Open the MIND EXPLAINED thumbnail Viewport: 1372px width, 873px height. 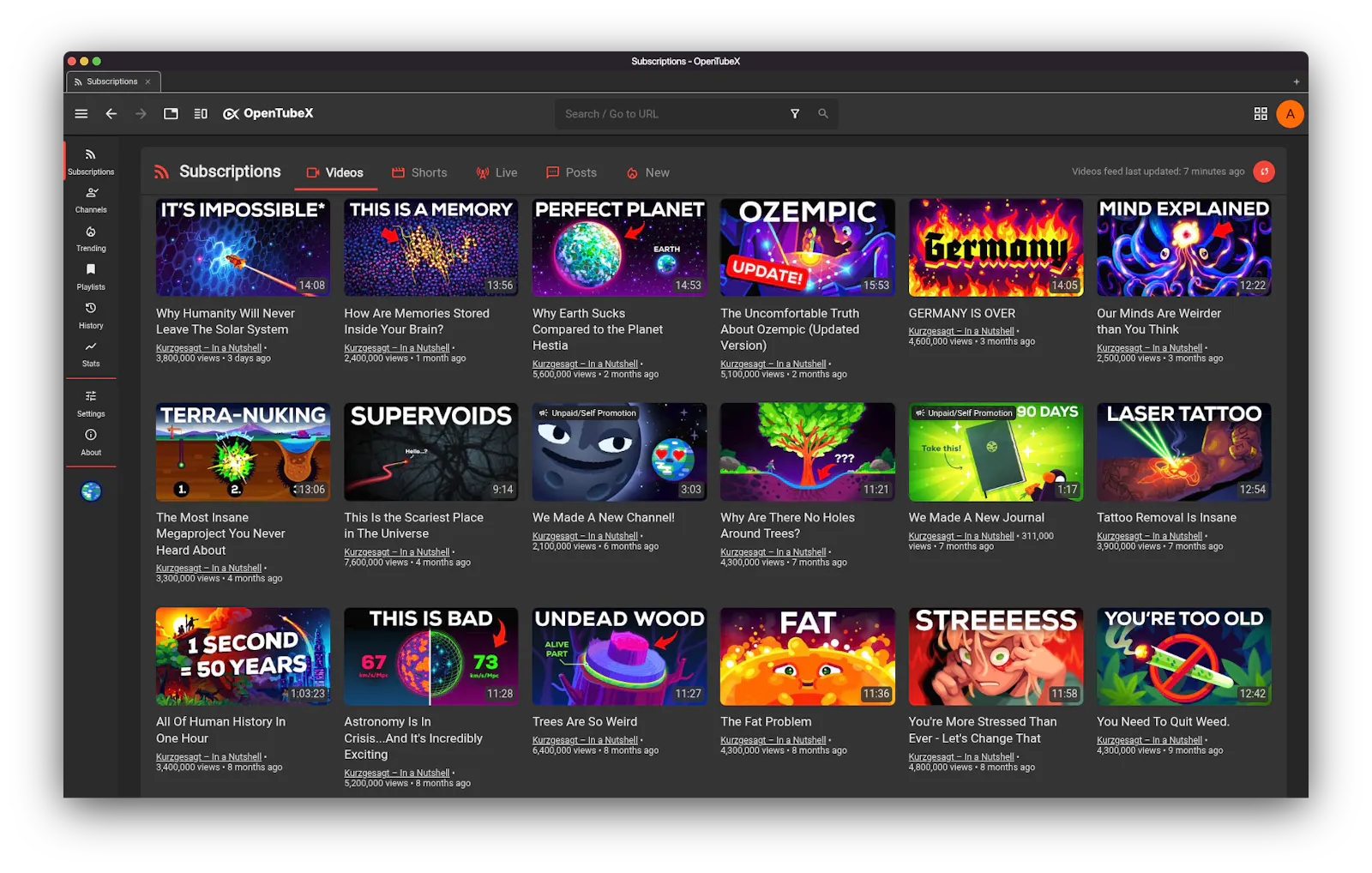click(1184, 248)
